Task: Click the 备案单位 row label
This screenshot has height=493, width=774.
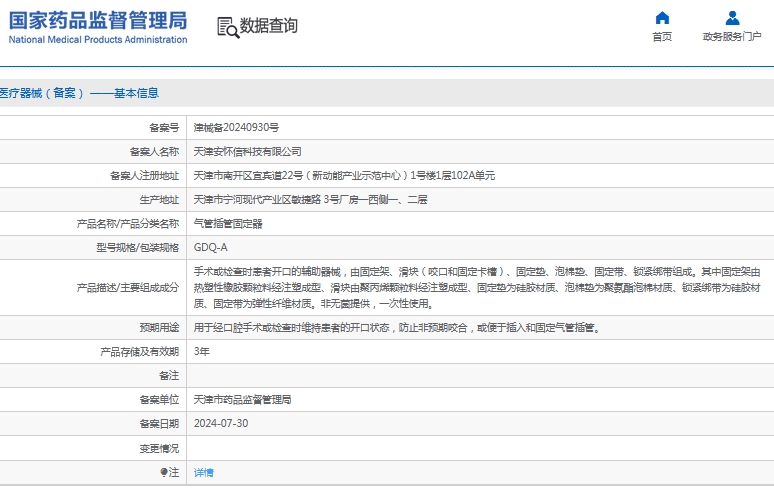Action: point(159,399)
